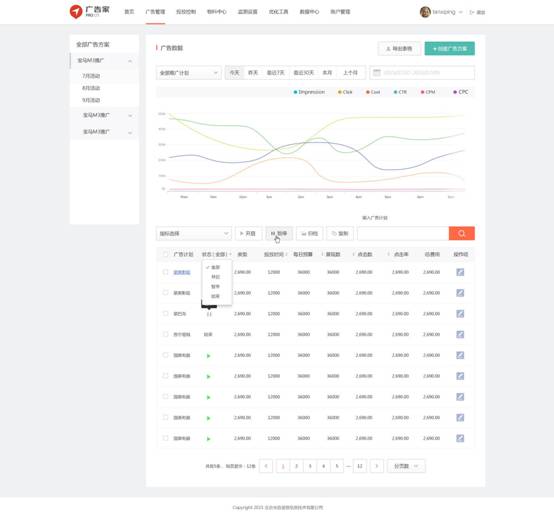
Task: Click the edit icon in the last row
Action: [460, 438]
